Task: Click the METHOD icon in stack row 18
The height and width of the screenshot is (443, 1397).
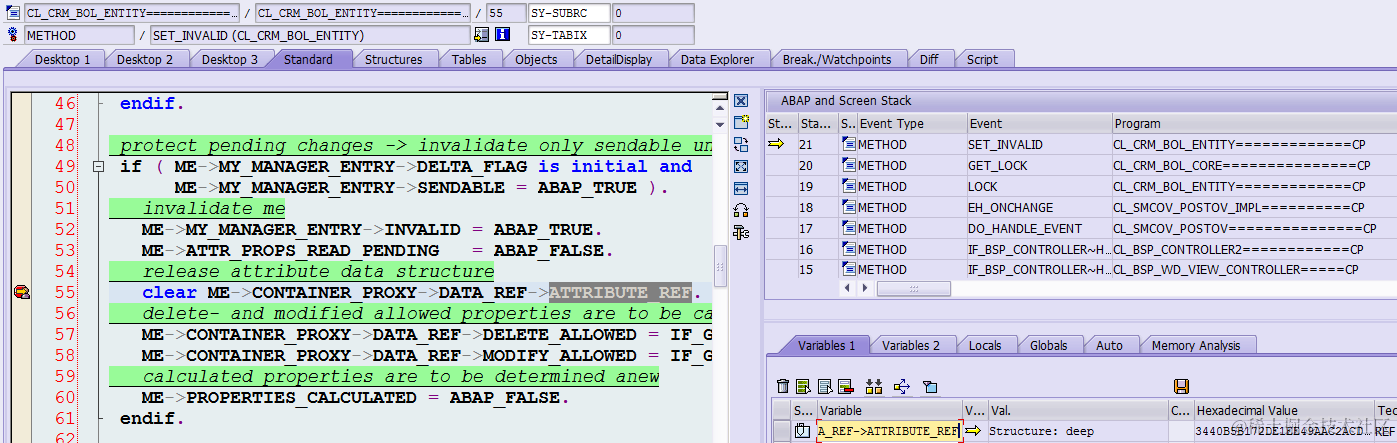Action: tap(849, 207)
